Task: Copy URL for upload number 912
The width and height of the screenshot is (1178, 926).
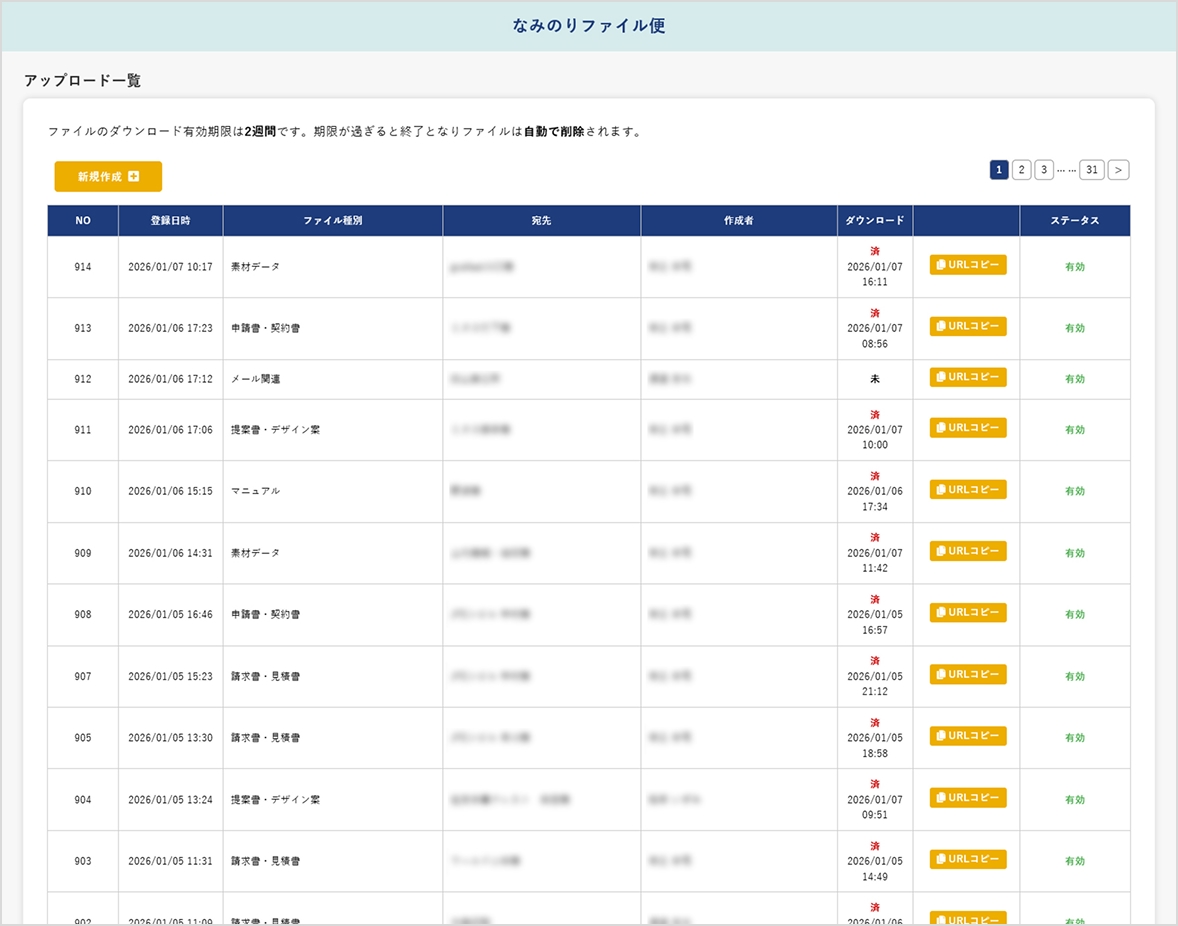Action: [968, 377]
